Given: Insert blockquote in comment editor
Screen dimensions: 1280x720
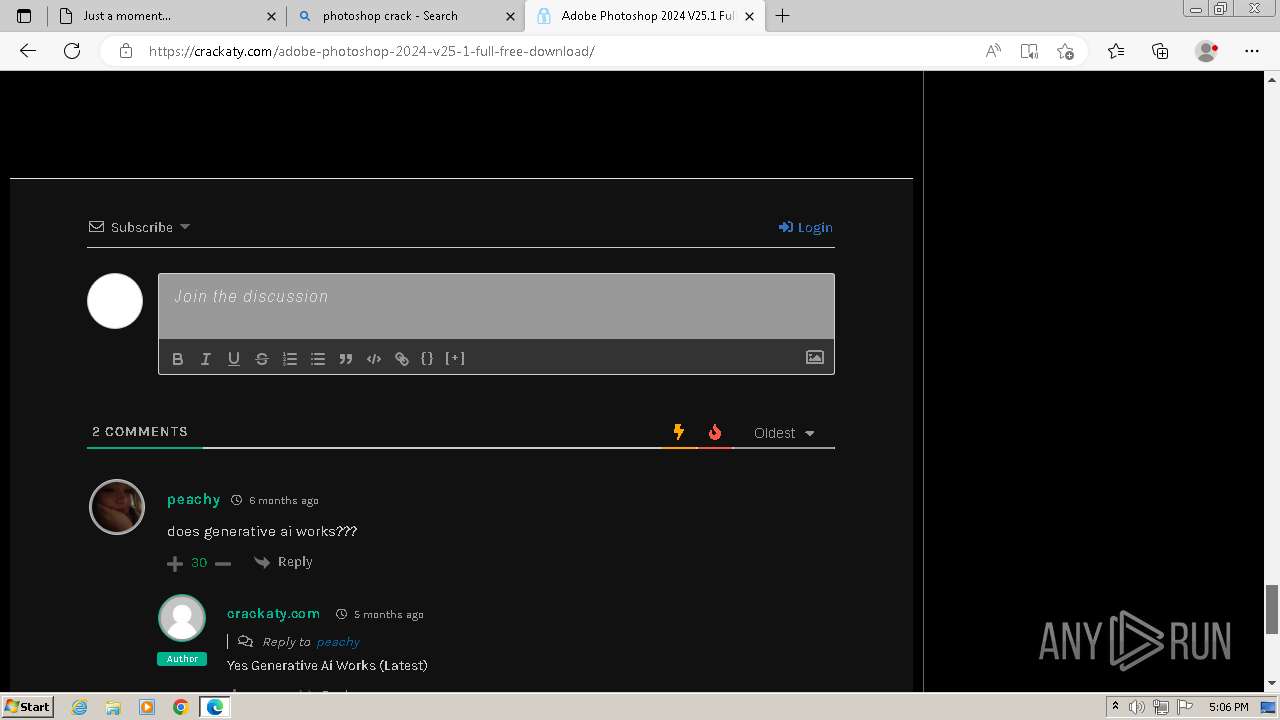Looking at the screenshot, I should 346,359.
